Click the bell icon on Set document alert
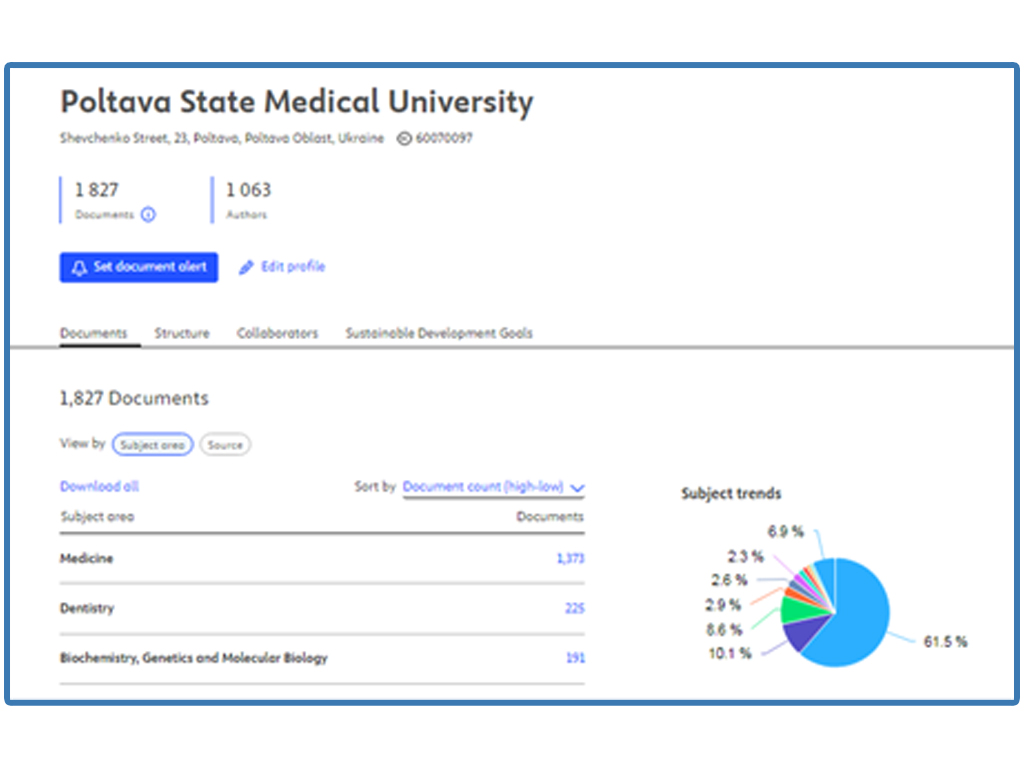 pos(79,268)
